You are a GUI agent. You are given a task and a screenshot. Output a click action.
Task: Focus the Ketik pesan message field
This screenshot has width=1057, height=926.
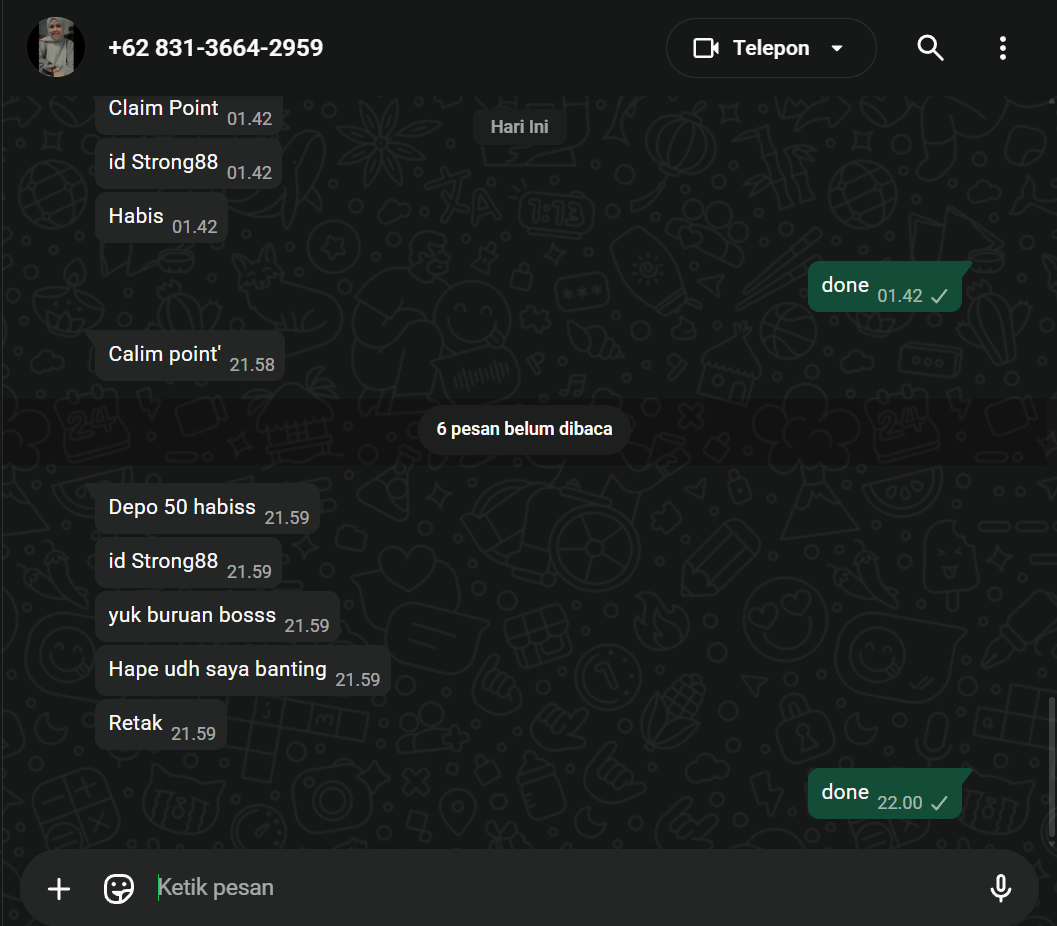pos(560,888)
